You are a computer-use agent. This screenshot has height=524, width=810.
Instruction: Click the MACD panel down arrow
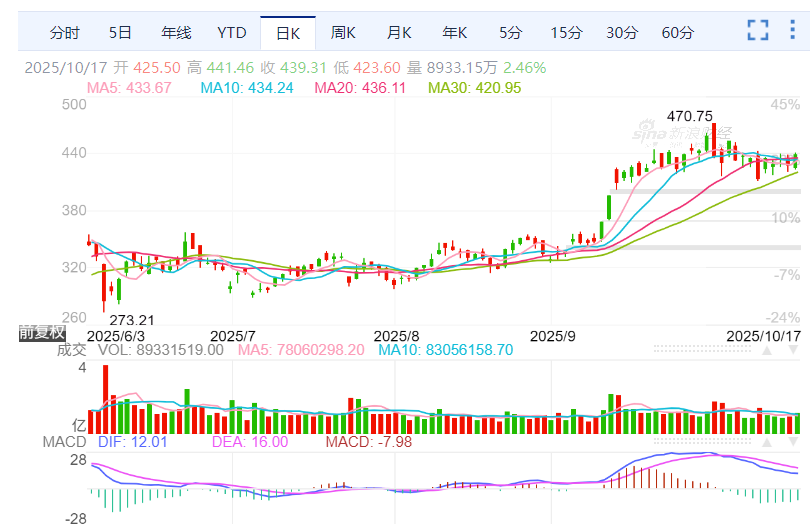793,442
